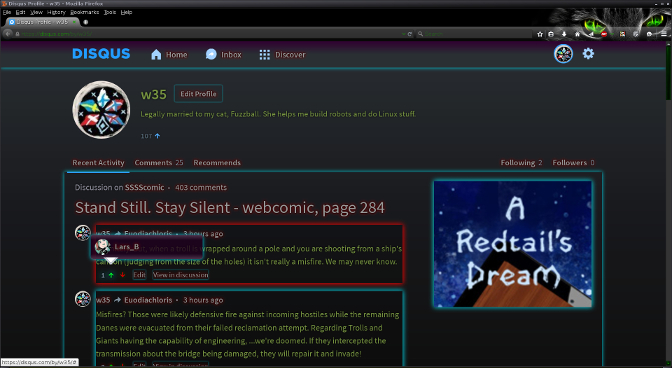Close the Disqus Profile browser tab
Screen dimensions: 672x368
click(x=75, y=21)
